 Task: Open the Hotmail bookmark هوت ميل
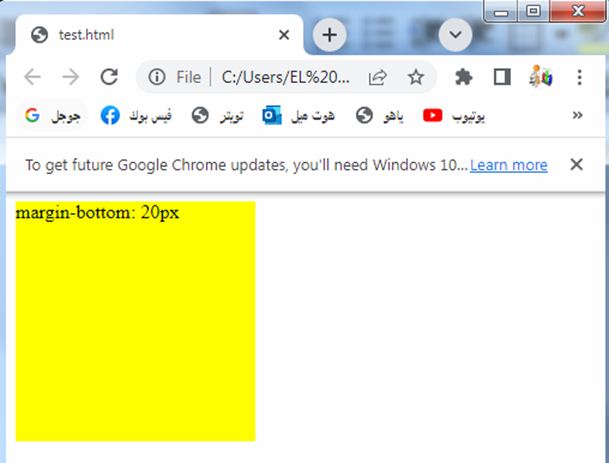click(298, 116)
